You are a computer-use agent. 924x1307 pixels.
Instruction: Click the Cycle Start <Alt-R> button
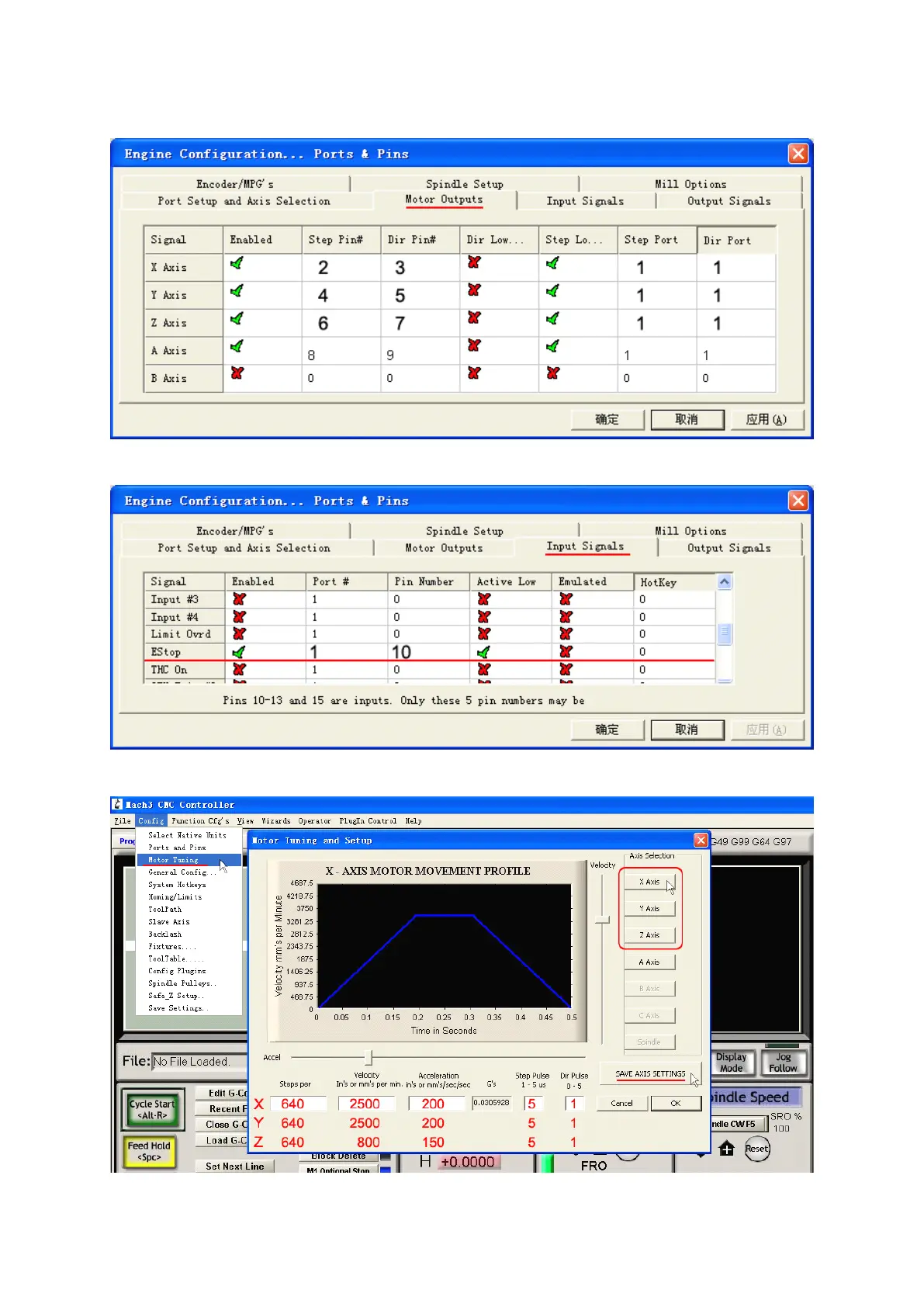click(152, 1109)
